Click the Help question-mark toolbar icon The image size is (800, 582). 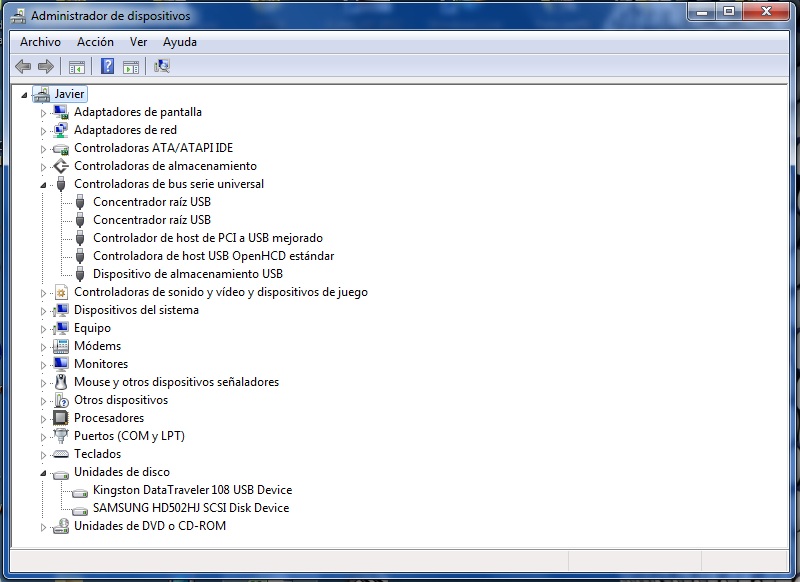[x=107, y=66]
